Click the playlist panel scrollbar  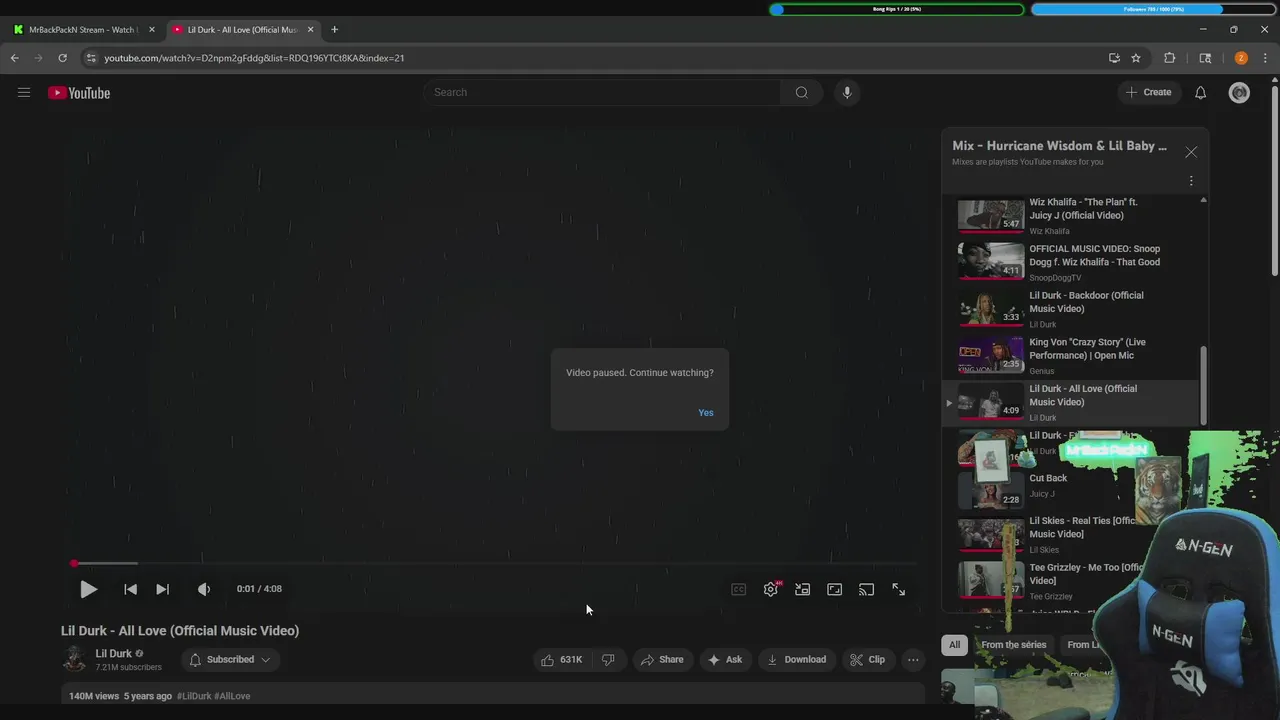1203,386
